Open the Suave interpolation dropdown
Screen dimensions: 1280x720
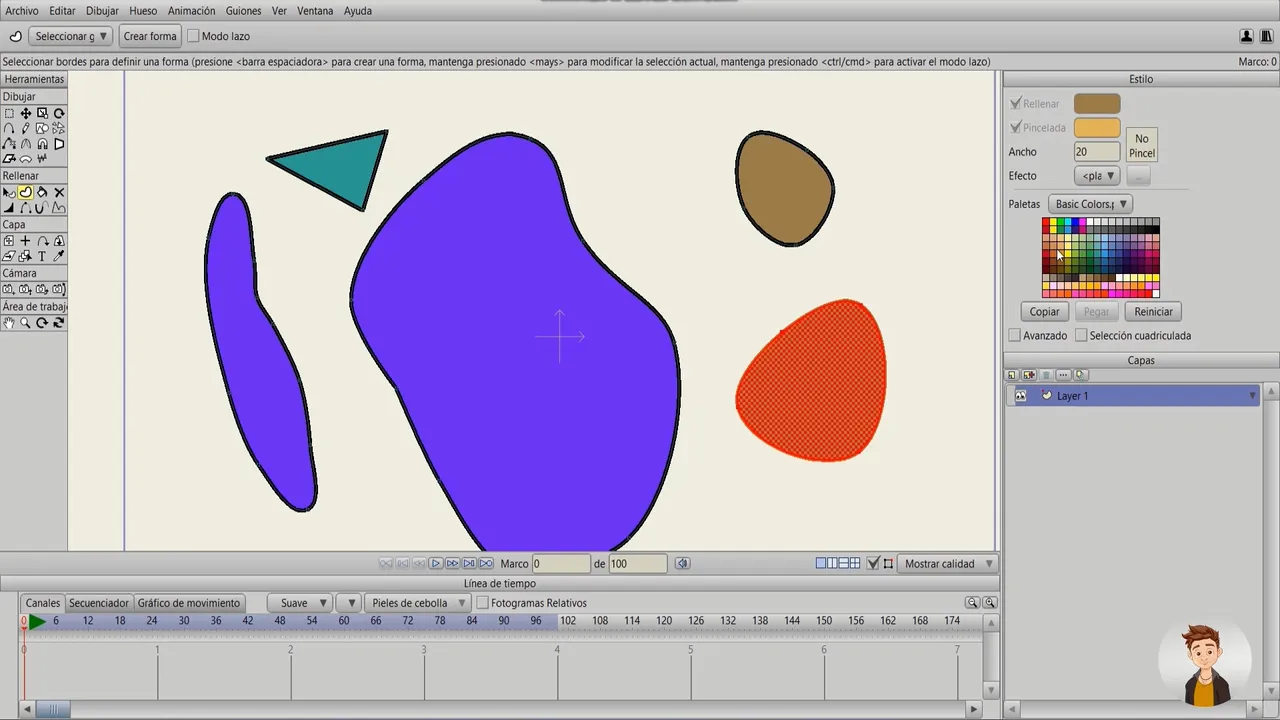(x=299, y=603)
